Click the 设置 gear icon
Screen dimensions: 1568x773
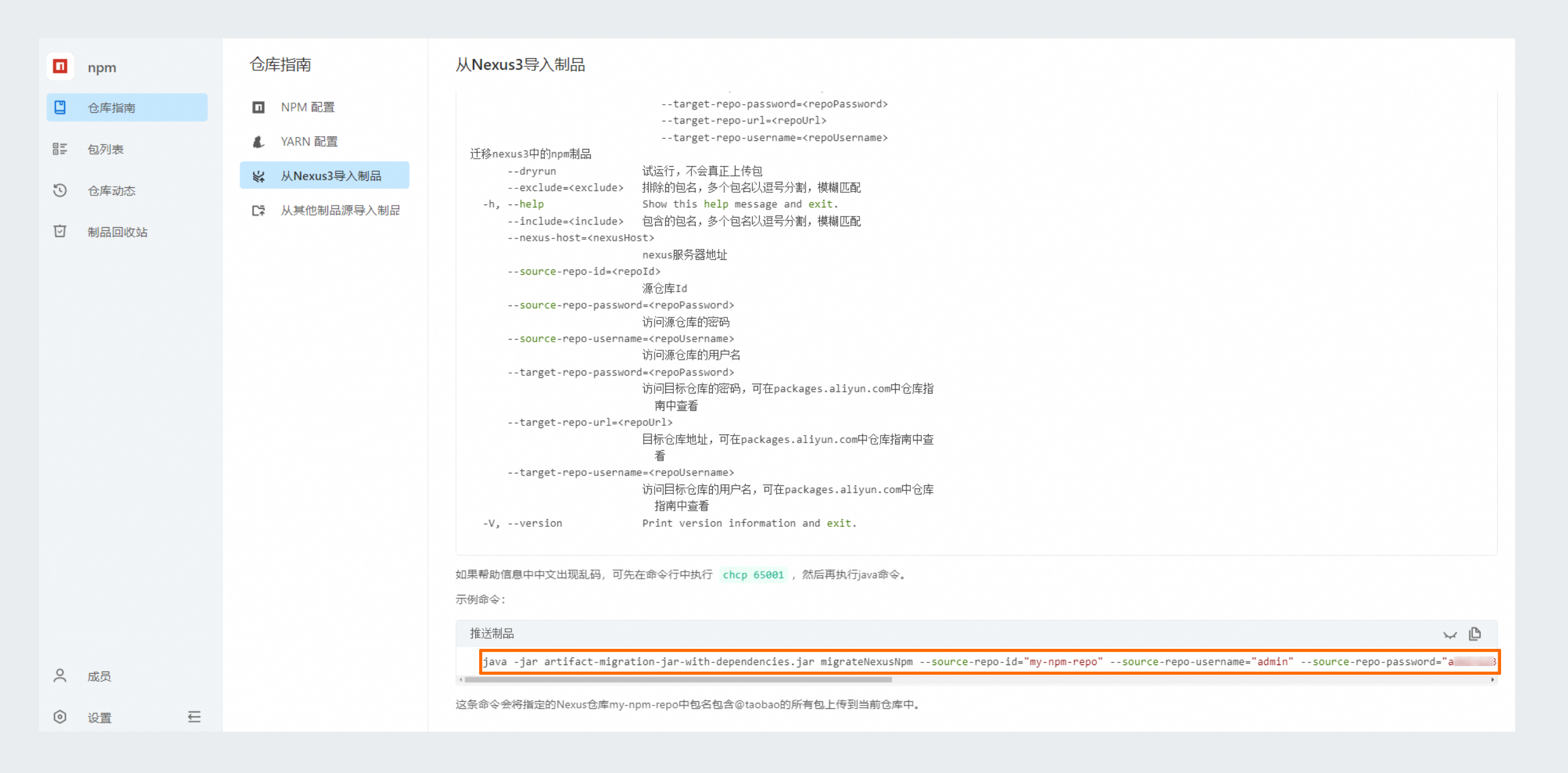(x=60, y=717)
